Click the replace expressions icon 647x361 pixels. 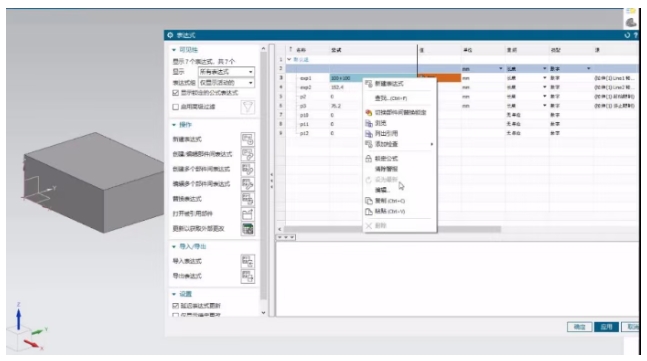248,199
